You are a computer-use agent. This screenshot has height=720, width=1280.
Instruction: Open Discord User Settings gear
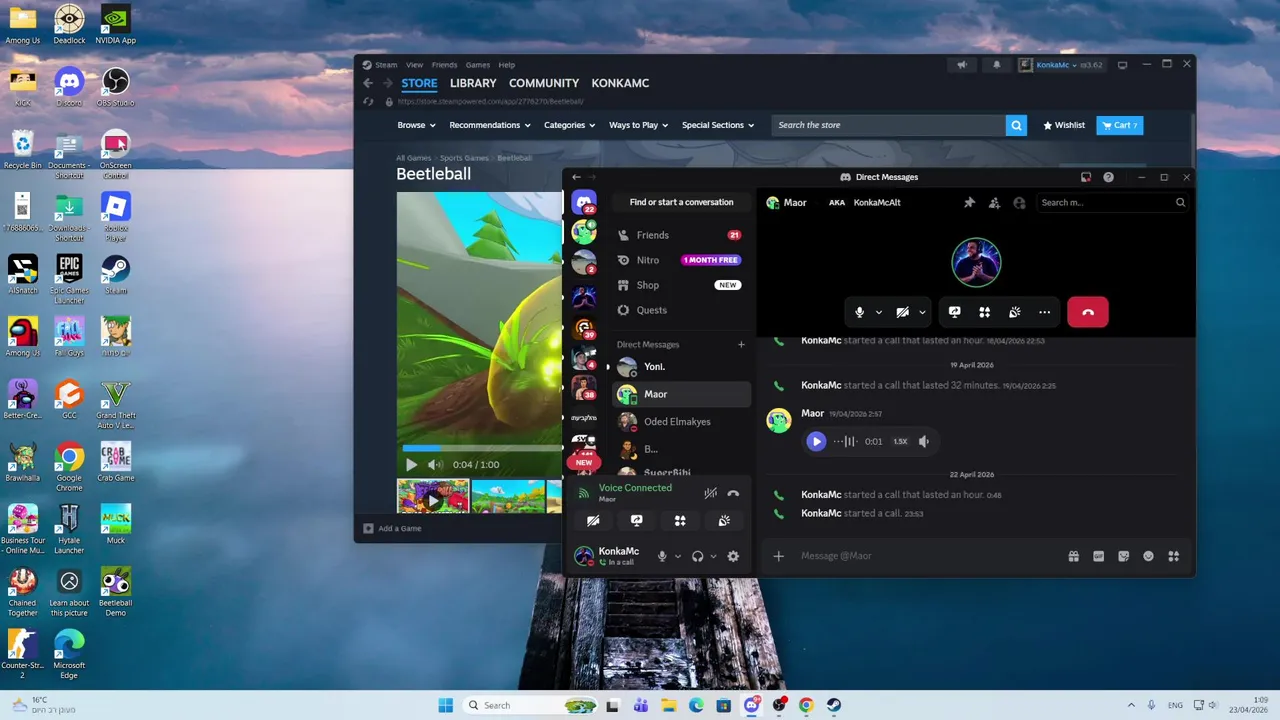(733, 556)
